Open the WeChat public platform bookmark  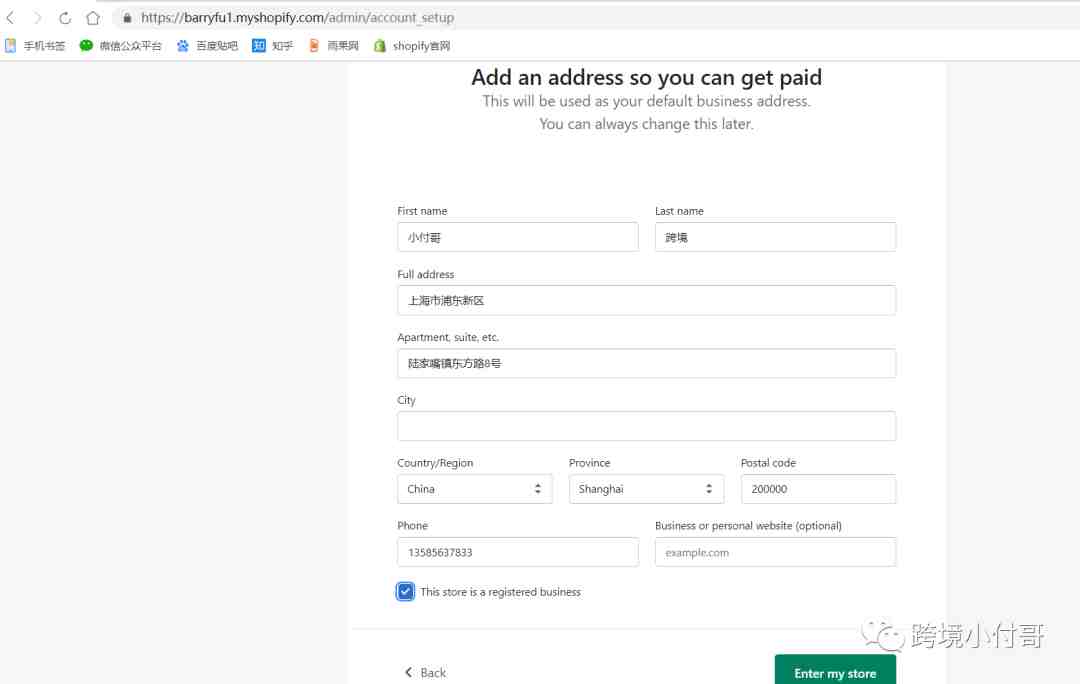pos(120,46)
